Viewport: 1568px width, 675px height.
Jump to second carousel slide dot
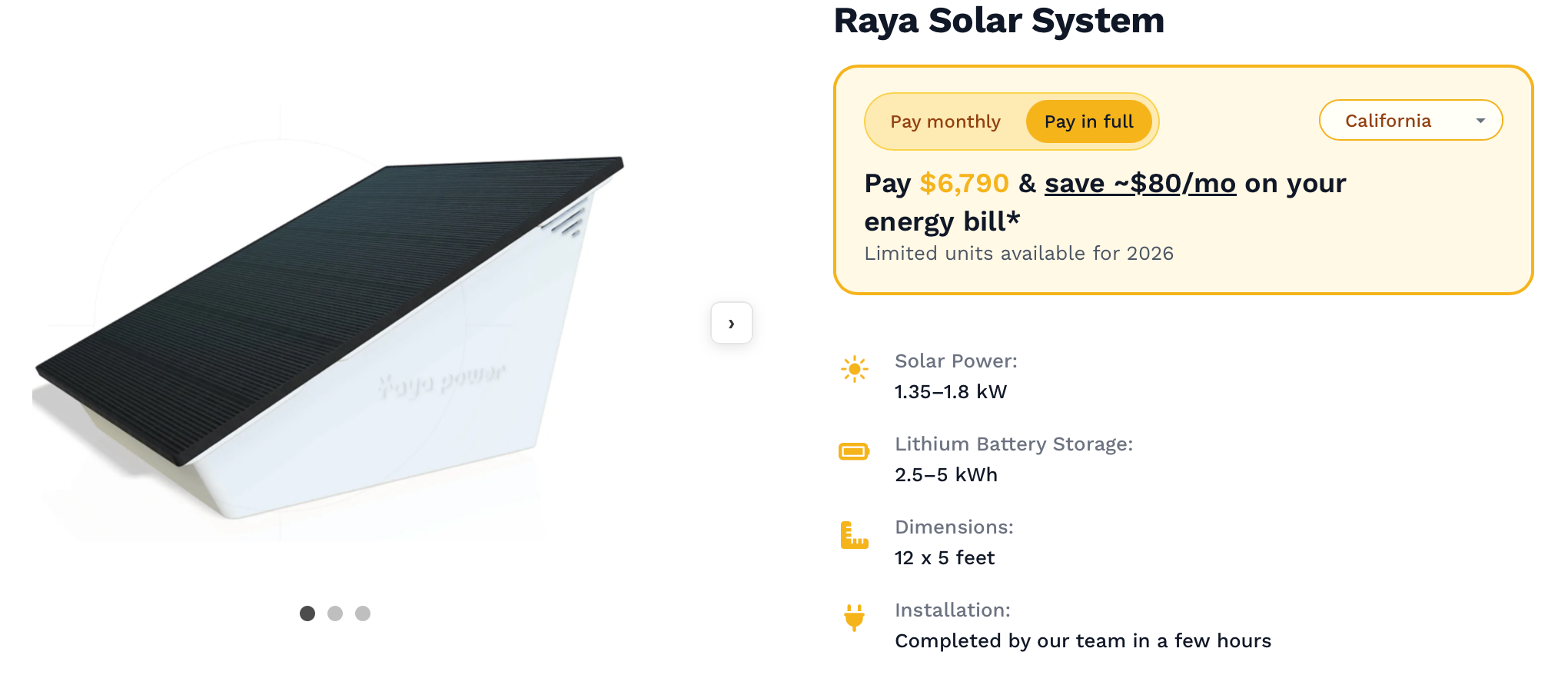pos(335,613)
